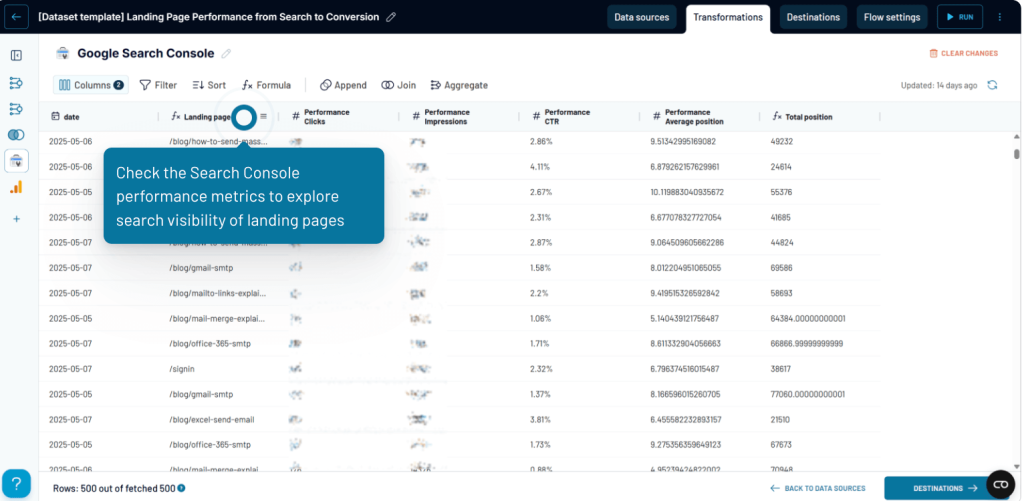Open the Columns panel

91,85
